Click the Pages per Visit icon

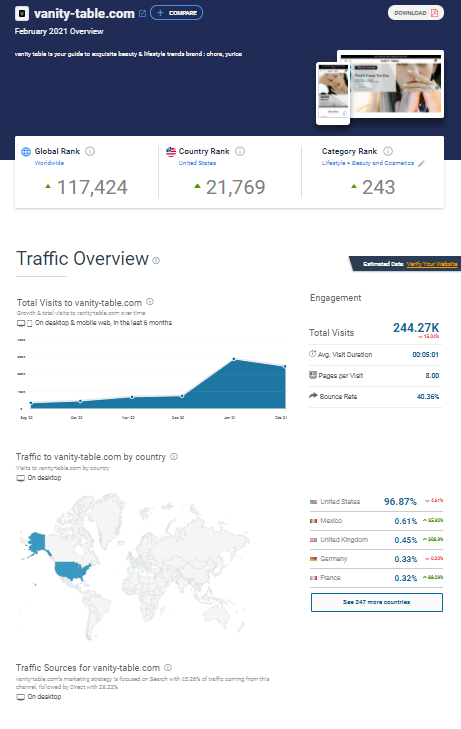[x=313, y=375]
